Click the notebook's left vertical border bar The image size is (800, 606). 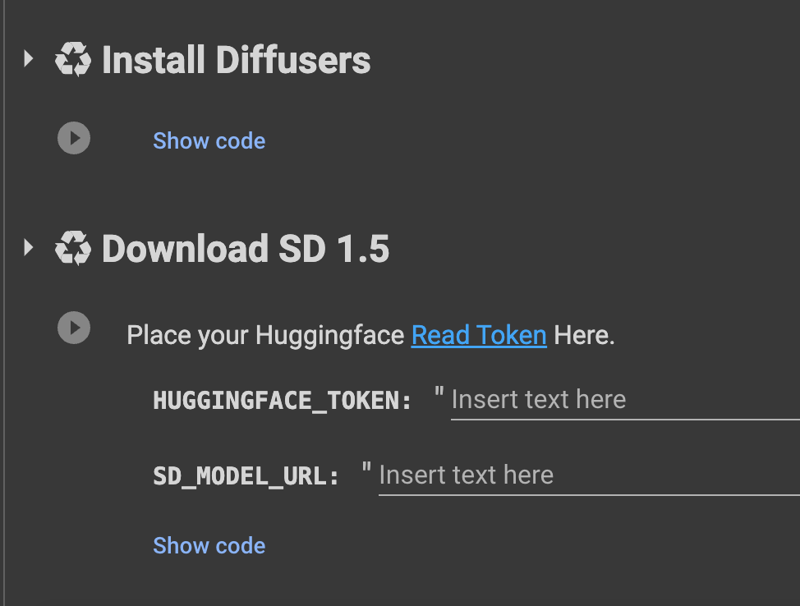4,303
